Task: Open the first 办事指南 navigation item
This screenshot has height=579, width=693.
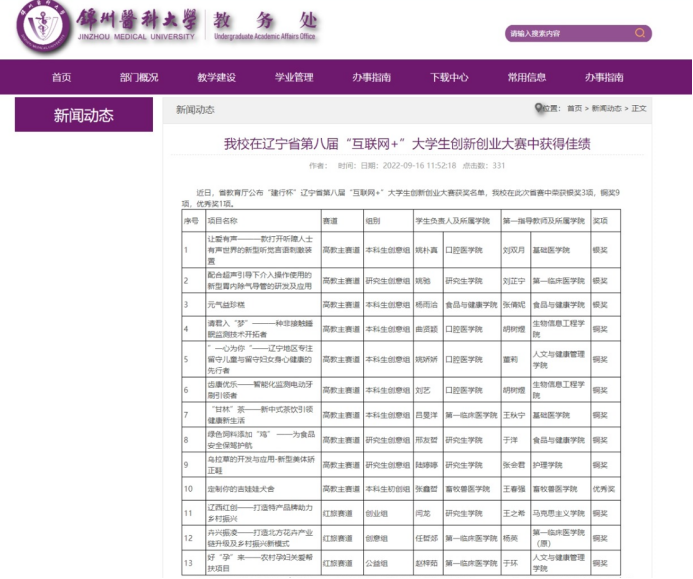Action: tap(371, 77)
